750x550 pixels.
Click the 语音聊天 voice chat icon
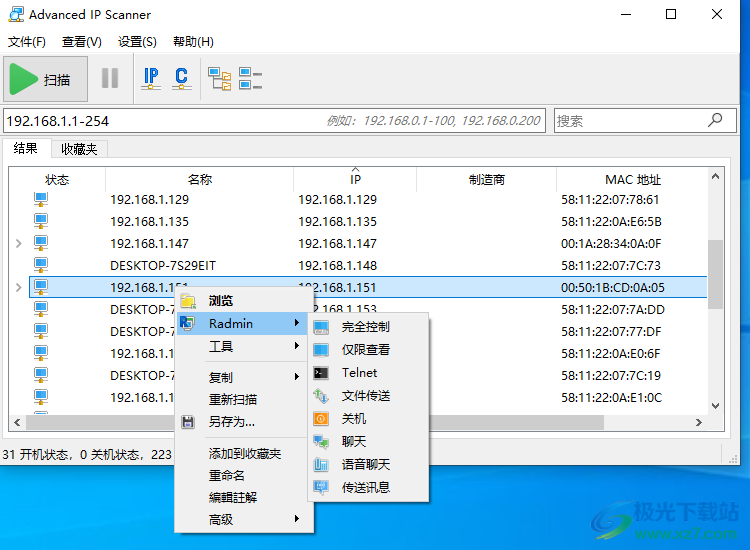point(321,464)
